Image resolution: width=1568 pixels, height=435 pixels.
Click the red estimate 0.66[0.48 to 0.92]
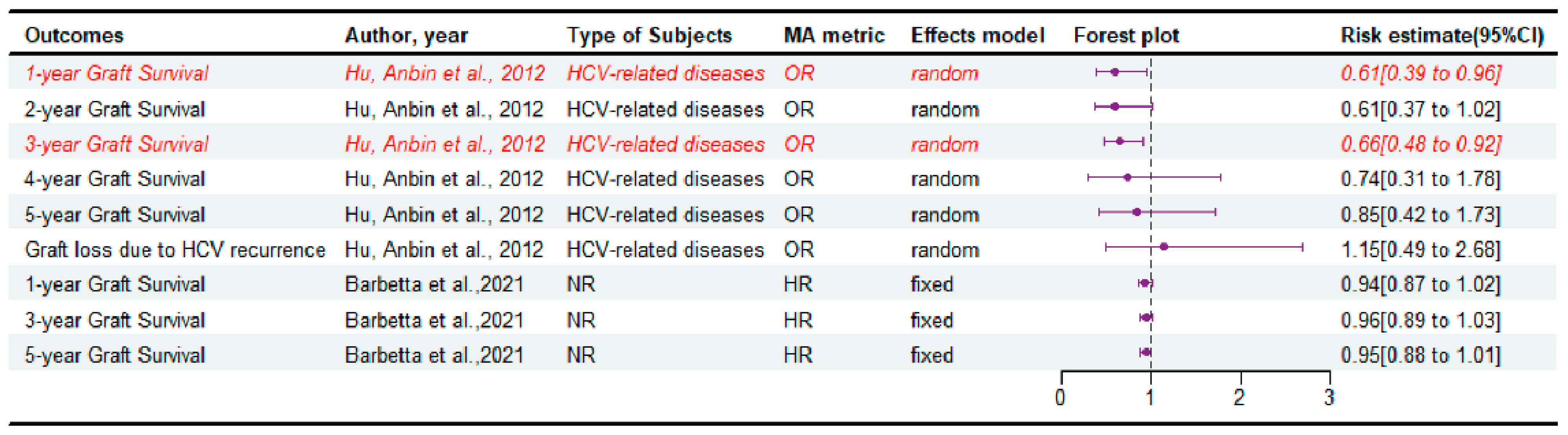(1421, 144)
